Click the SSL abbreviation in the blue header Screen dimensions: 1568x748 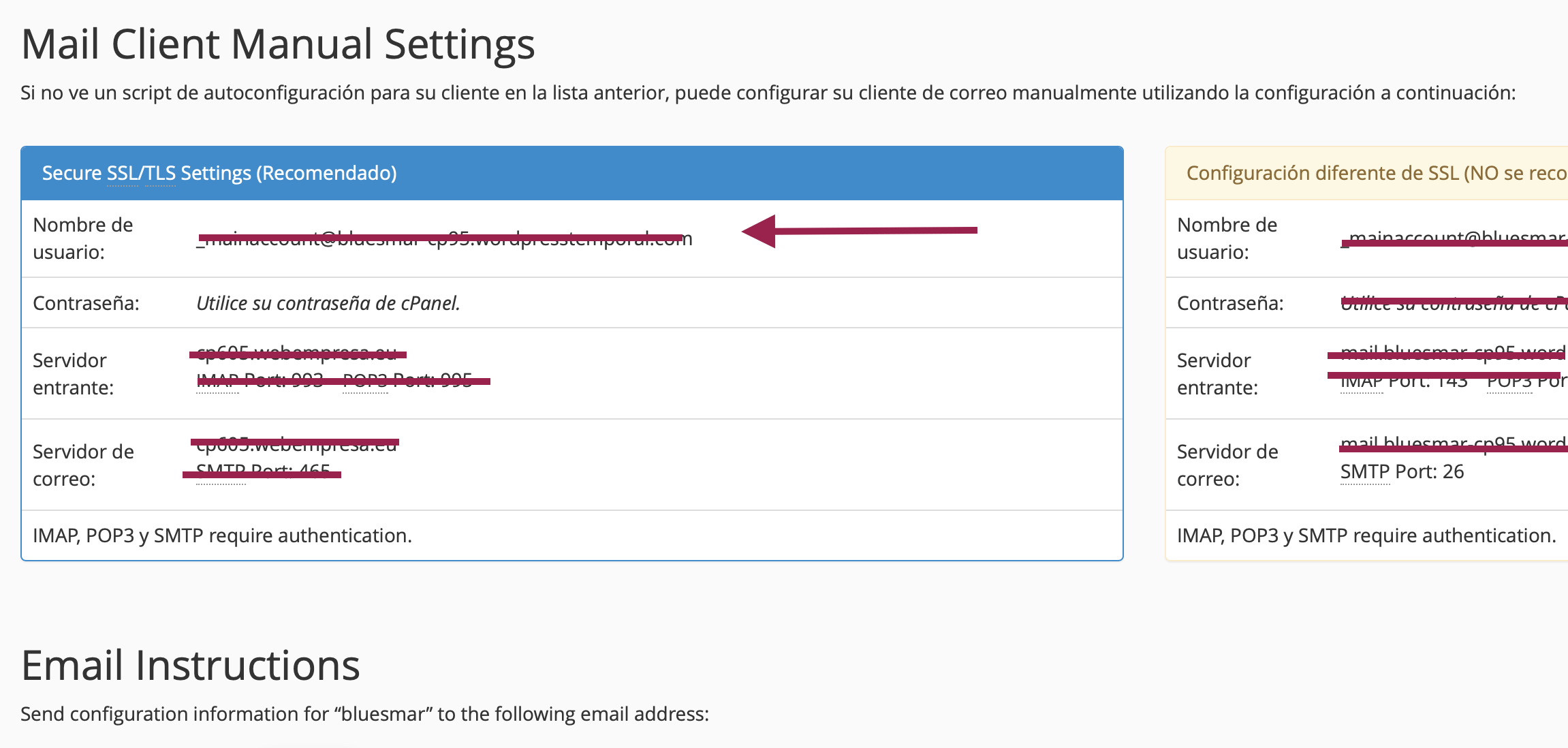tap(123, 173)
